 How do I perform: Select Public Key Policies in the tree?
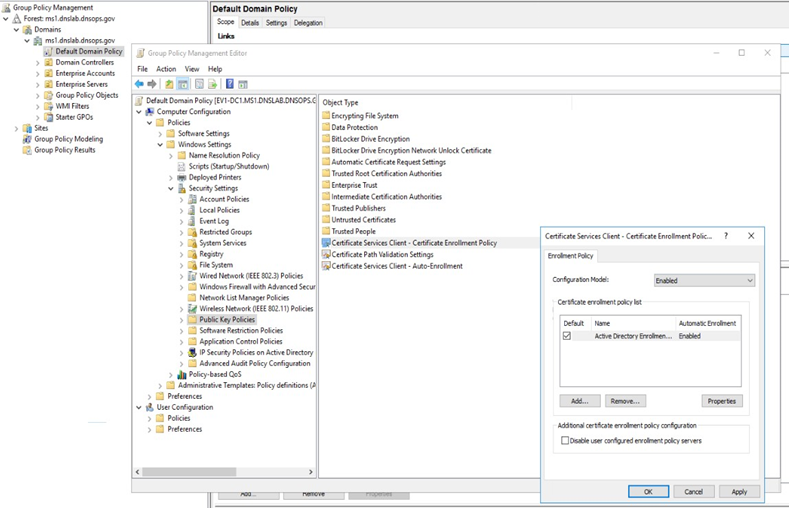click(227, 319)
